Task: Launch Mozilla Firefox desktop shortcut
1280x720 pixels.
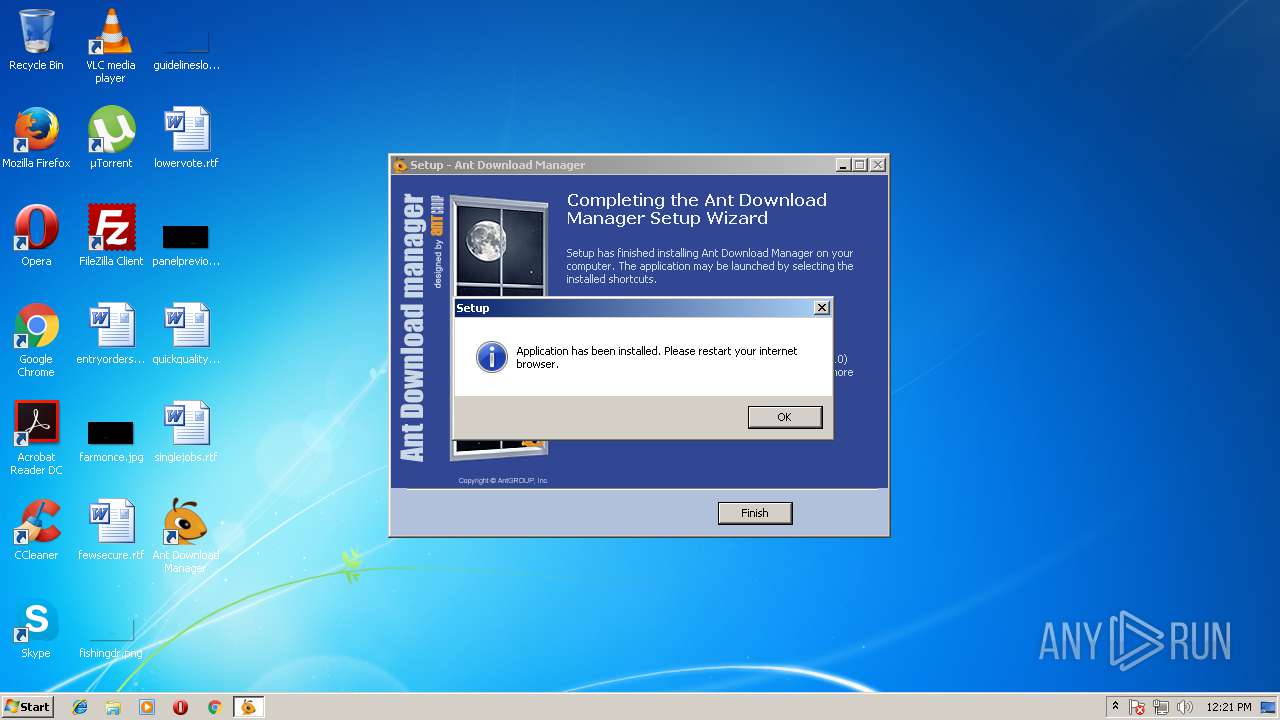Action: point(36,138)
